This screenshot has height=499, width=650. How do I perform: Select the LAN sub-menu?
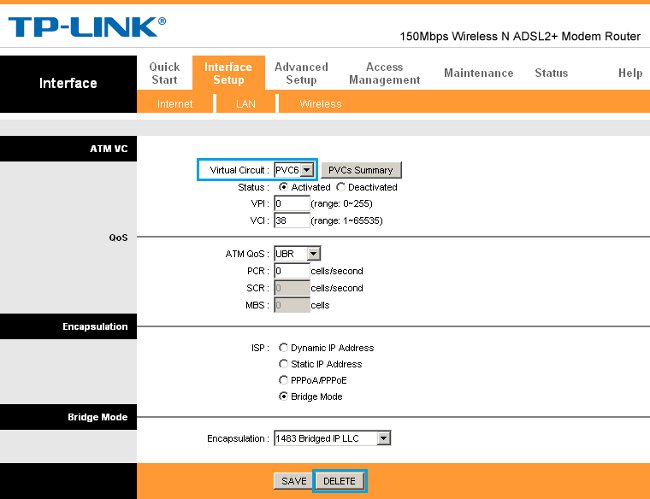click(245, 104)
